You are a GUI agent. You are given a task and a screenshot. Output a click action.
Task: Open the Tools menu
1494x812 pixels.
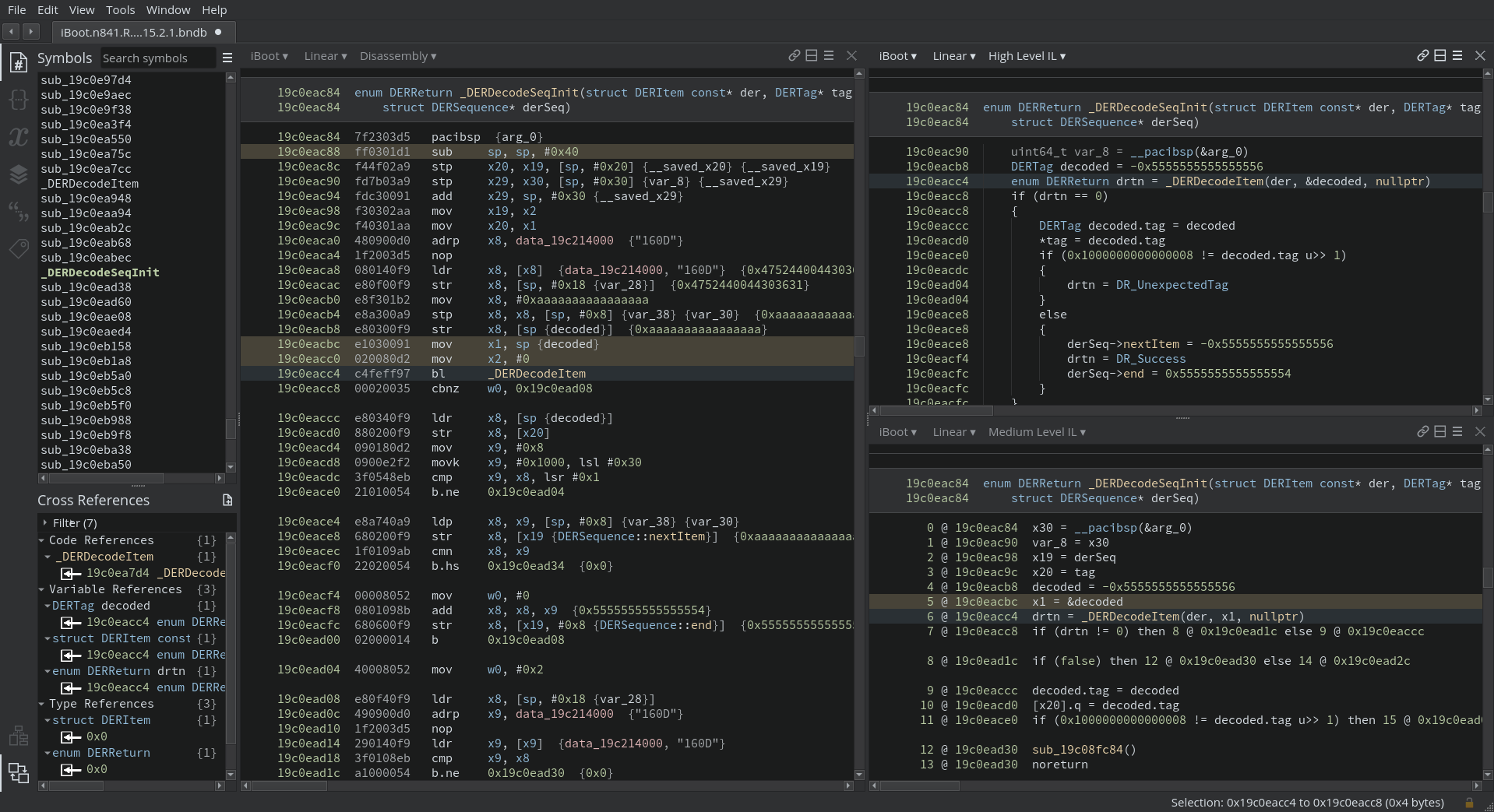[120, 10]
